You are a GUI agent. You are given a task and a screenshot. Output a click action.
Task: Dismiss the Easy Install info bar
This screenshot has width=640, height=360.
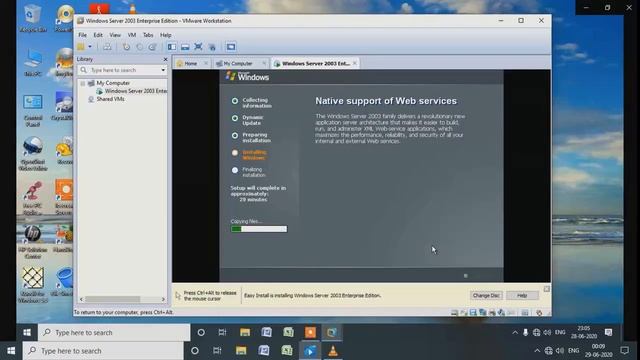point(547,289)
